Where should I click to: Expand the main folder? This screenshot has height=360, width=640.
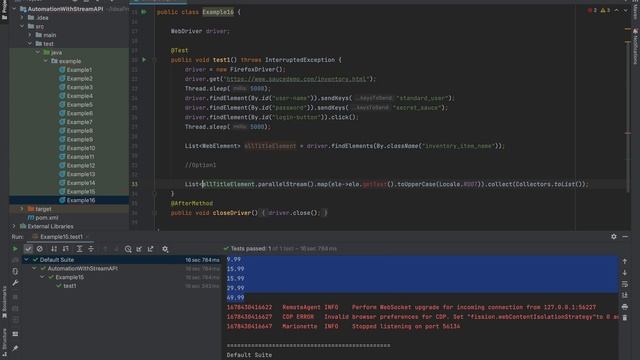tap(30, 35)
